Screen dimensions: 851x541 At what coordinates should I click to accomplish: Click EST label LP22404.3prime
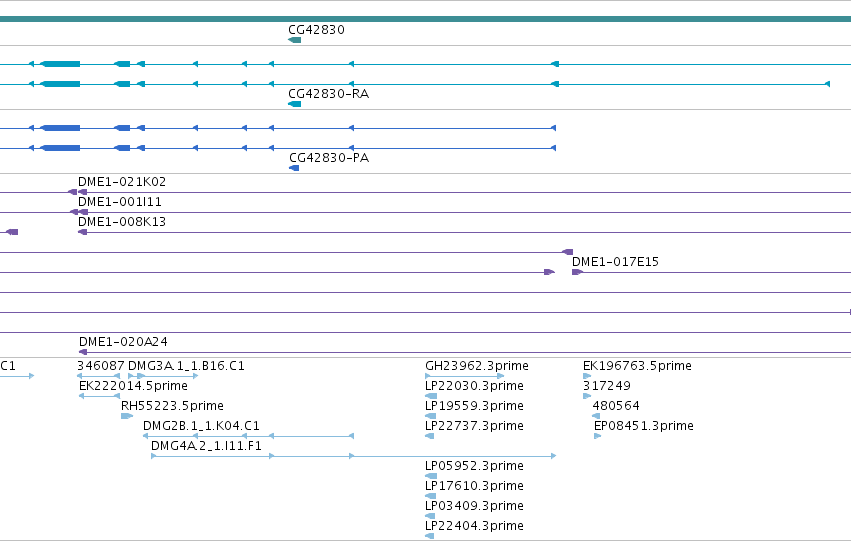coord(474,526)
